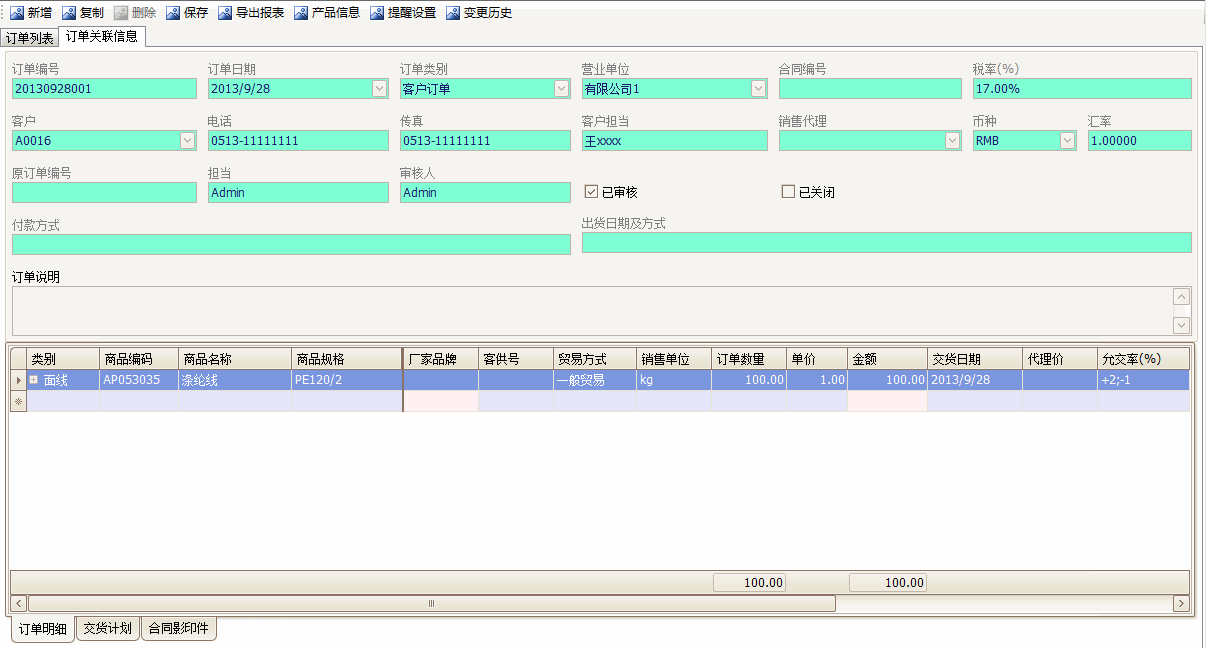The width and height of the screenshot is (1207, 648).
Task: View 变更历史 change history icon
Action: (x=453, y=13)
